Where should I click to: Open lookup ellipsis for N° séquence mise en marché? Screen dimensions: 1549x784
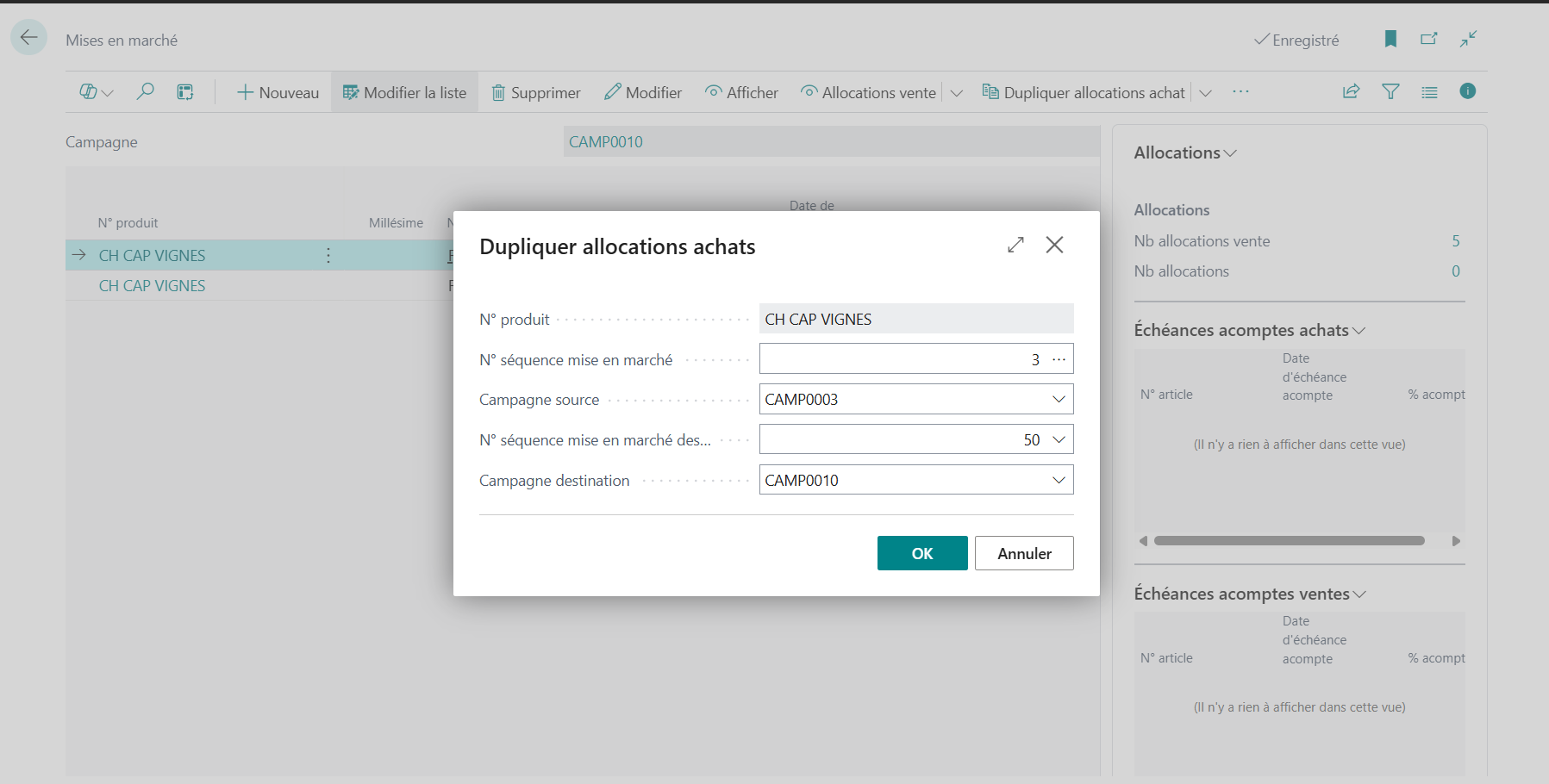[x=1059, y=359]
